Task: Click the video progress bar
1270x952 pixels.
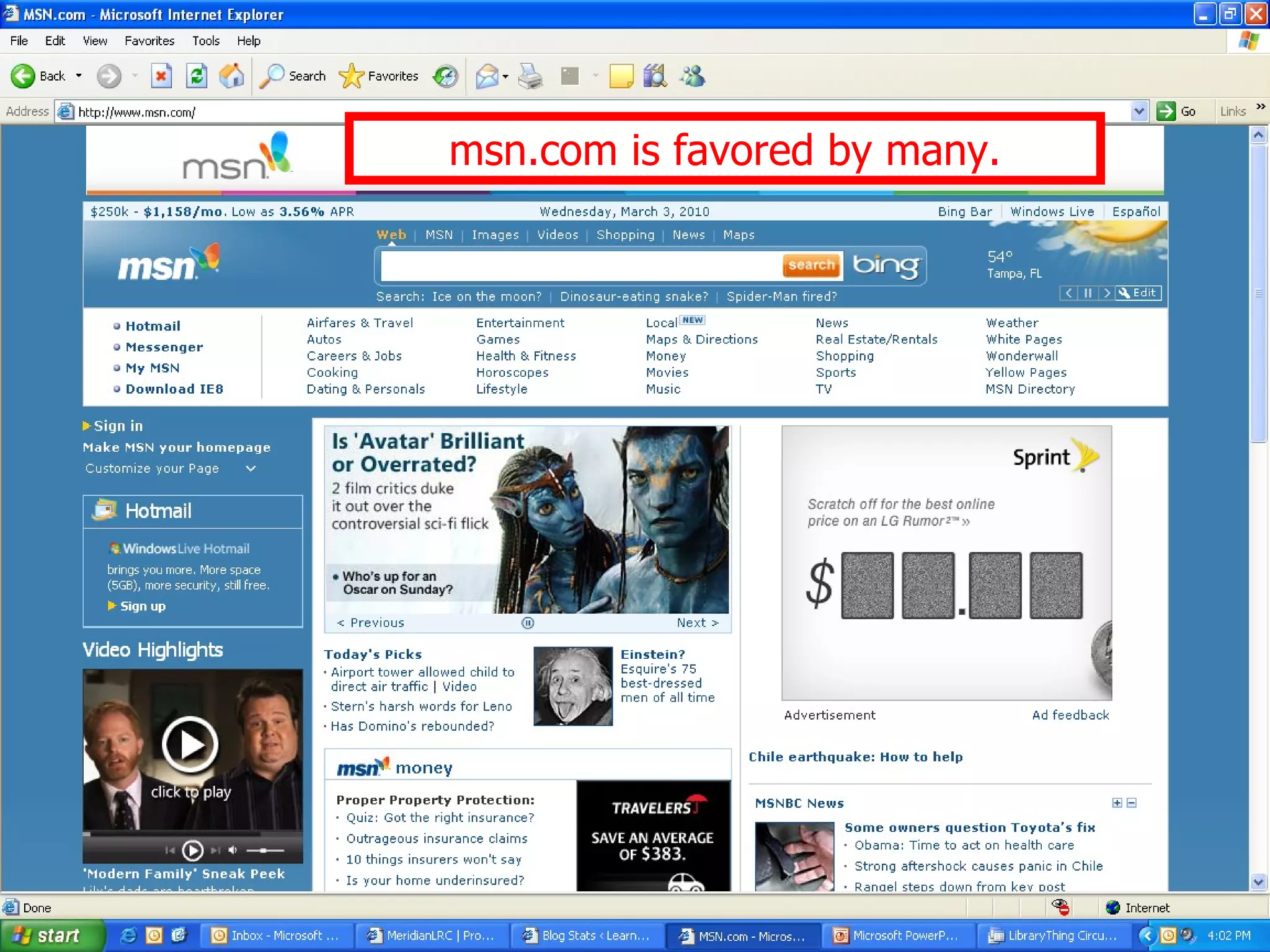Action: (193, 834)
